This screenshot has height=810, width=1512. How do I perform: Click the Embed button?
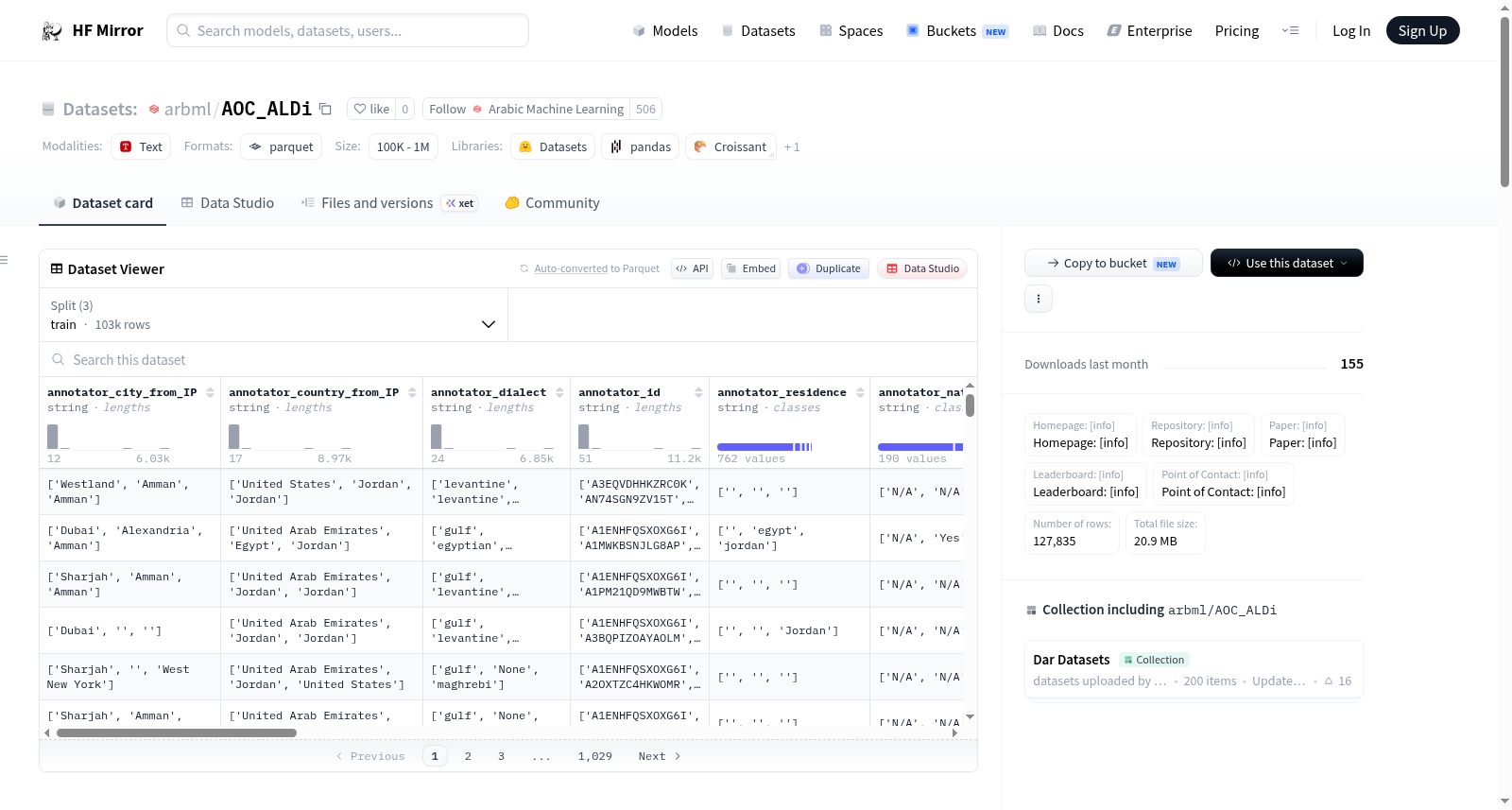[x=750, y=268]
